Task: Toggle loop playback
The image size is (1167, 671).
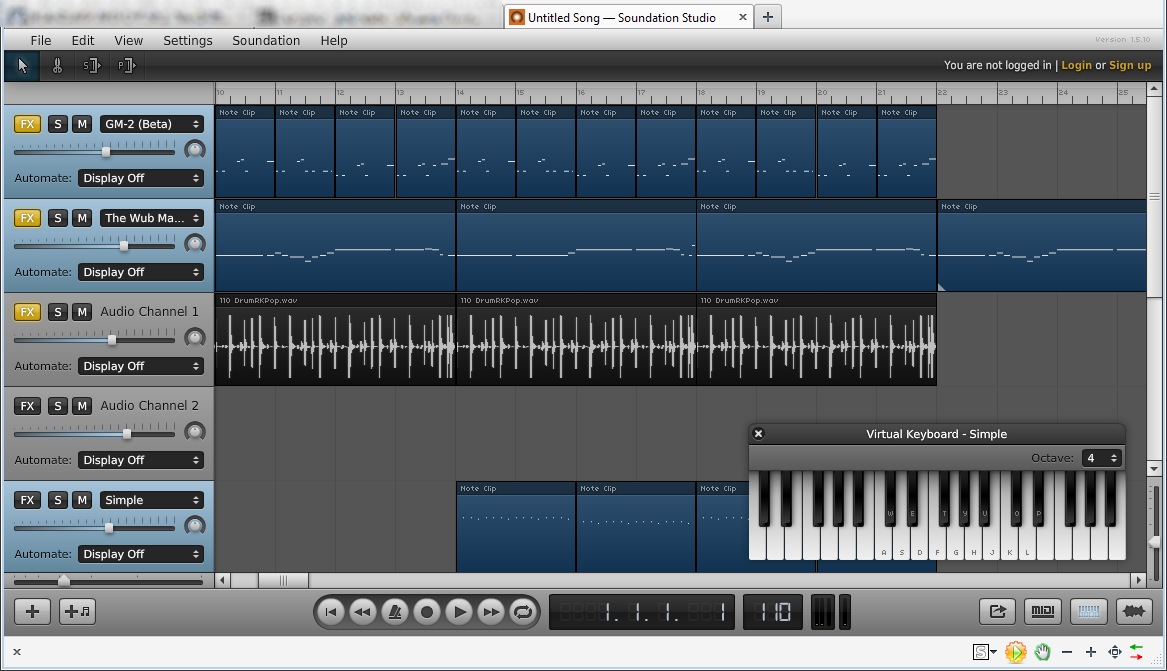Action: tap(523, 612)
